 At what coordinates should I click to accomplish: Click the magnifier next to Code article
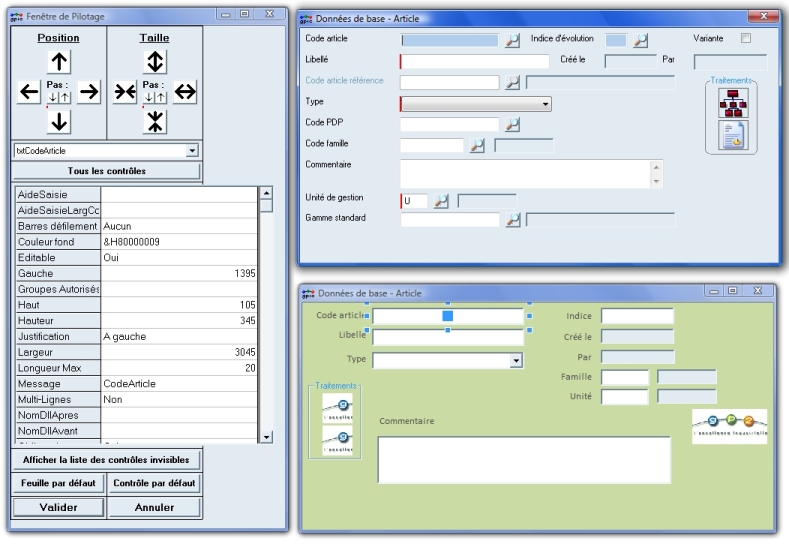512,40
